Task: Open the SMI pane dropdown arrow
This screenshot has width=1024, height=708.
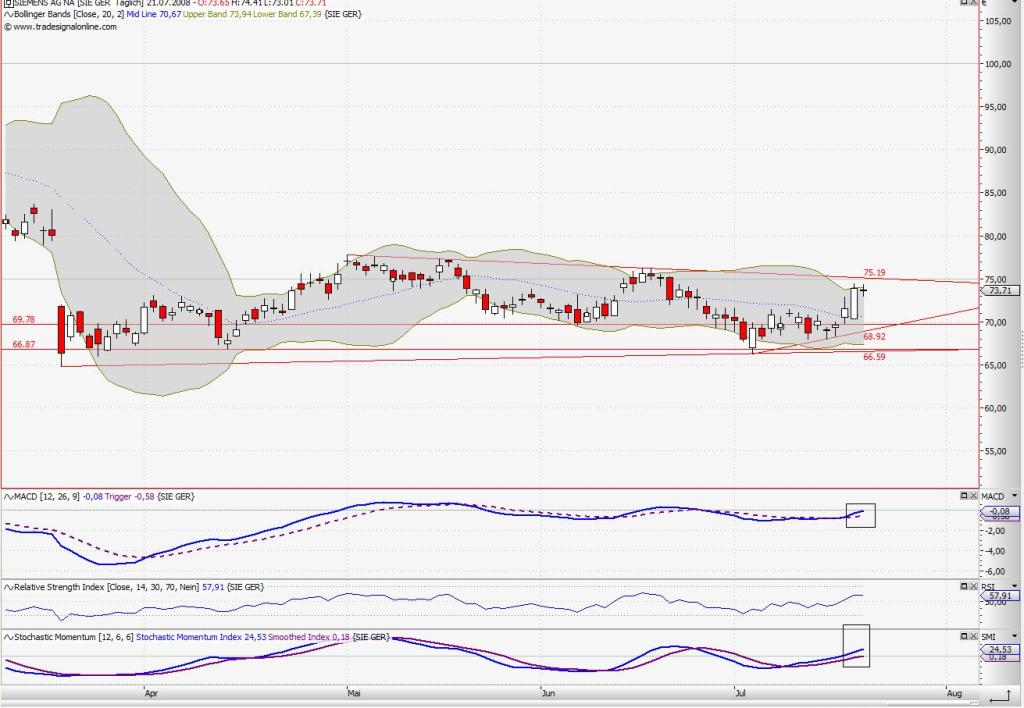Action: click(1014, 636)
